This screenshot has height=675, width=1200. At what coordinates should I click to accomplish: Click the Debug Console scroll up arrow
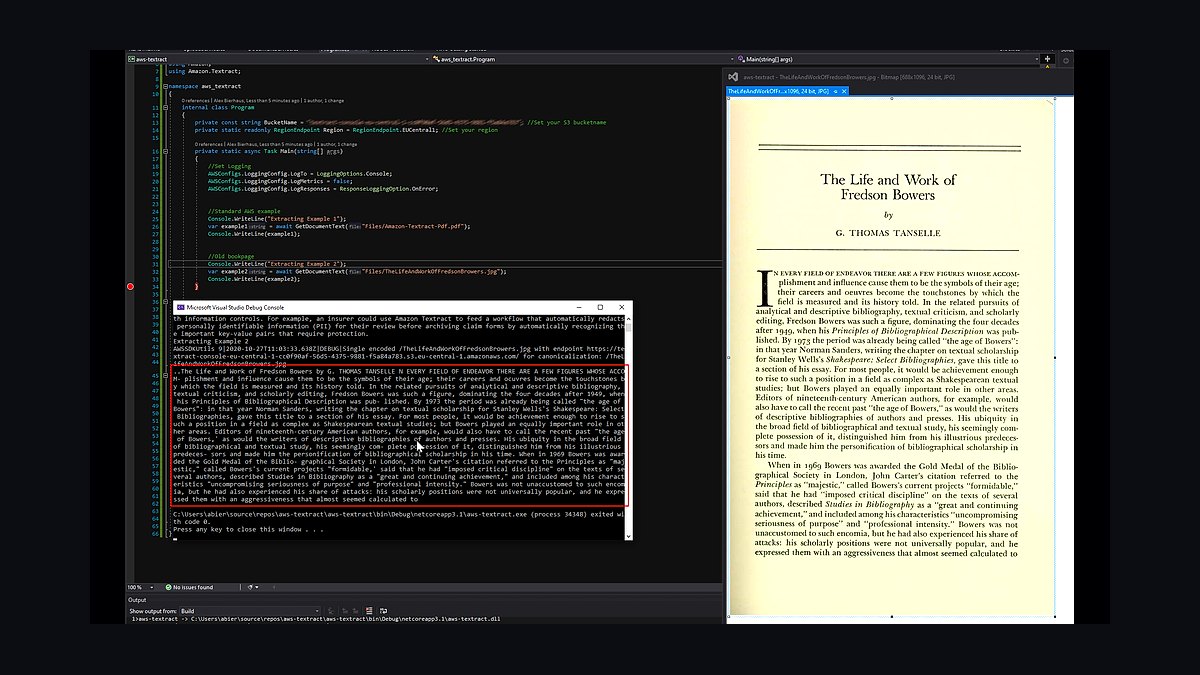629,318
